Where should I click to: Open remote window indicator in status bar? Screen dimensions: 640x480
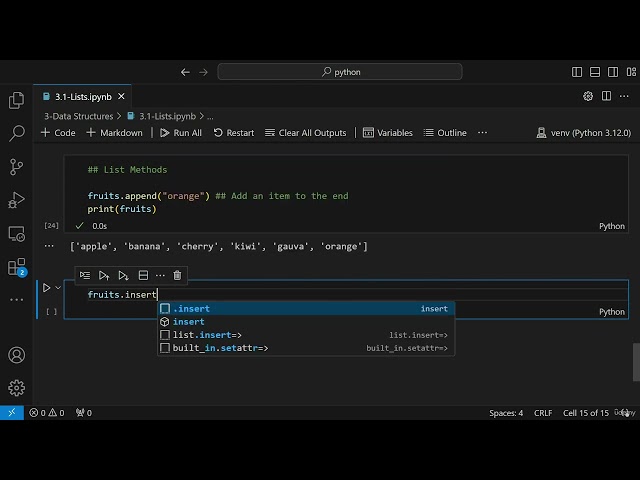(x=12, y=413)
